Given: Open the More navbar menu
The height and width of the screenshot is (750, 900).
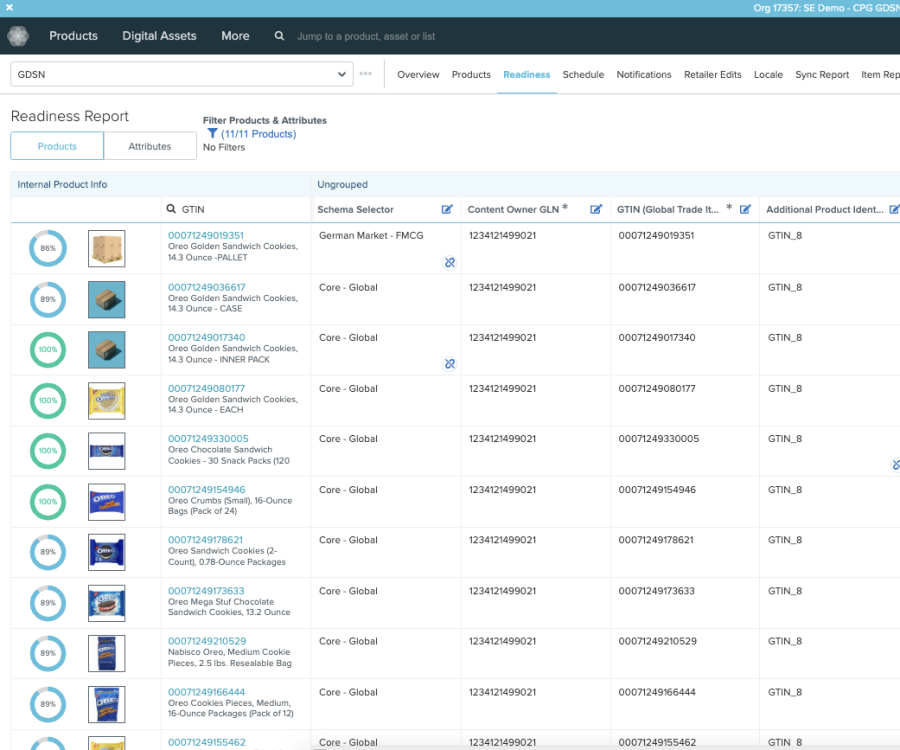Looking at the screenshot, I should (235, 36).
